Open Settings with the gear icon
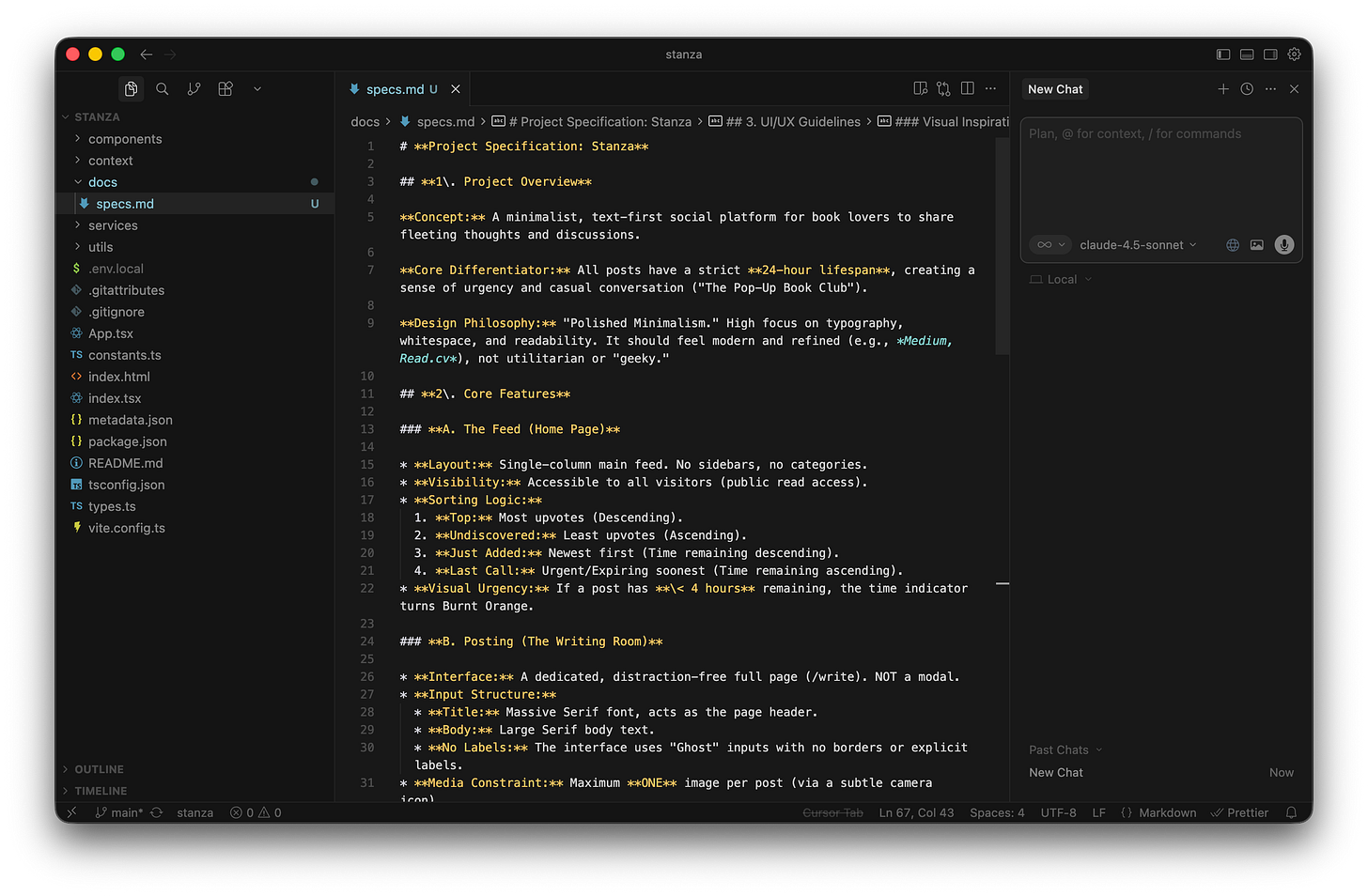 (1294, 54)
